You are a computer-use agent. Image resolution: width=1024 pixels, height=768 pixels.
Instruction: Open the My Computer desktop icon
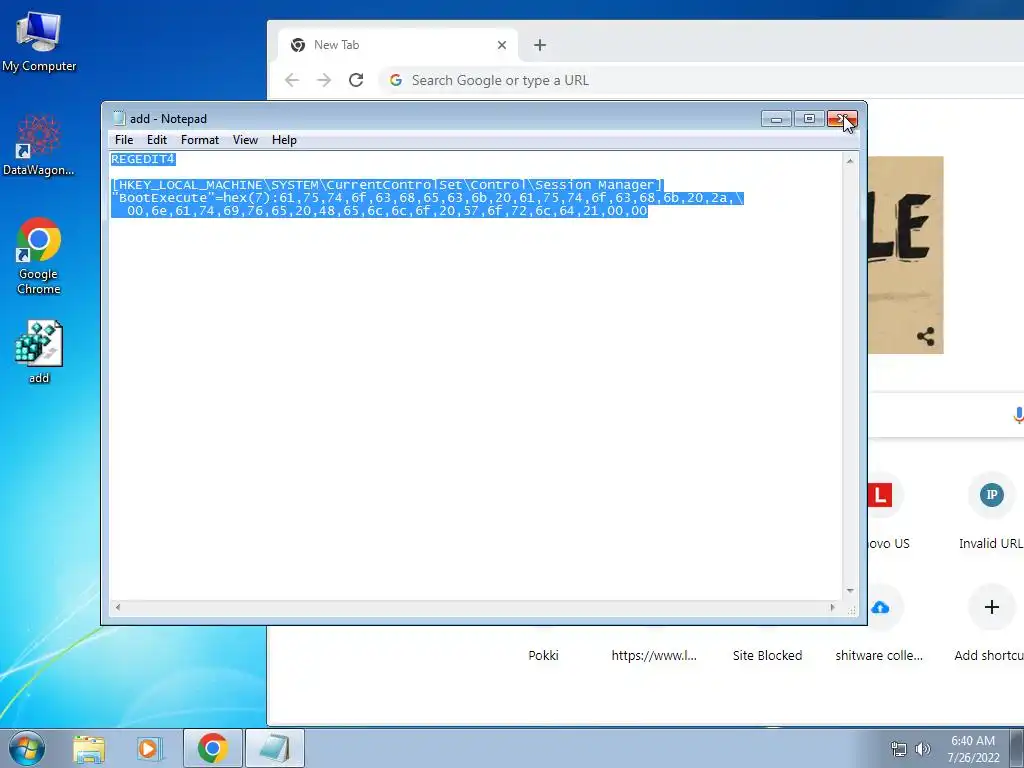click(x=39, y=40)
